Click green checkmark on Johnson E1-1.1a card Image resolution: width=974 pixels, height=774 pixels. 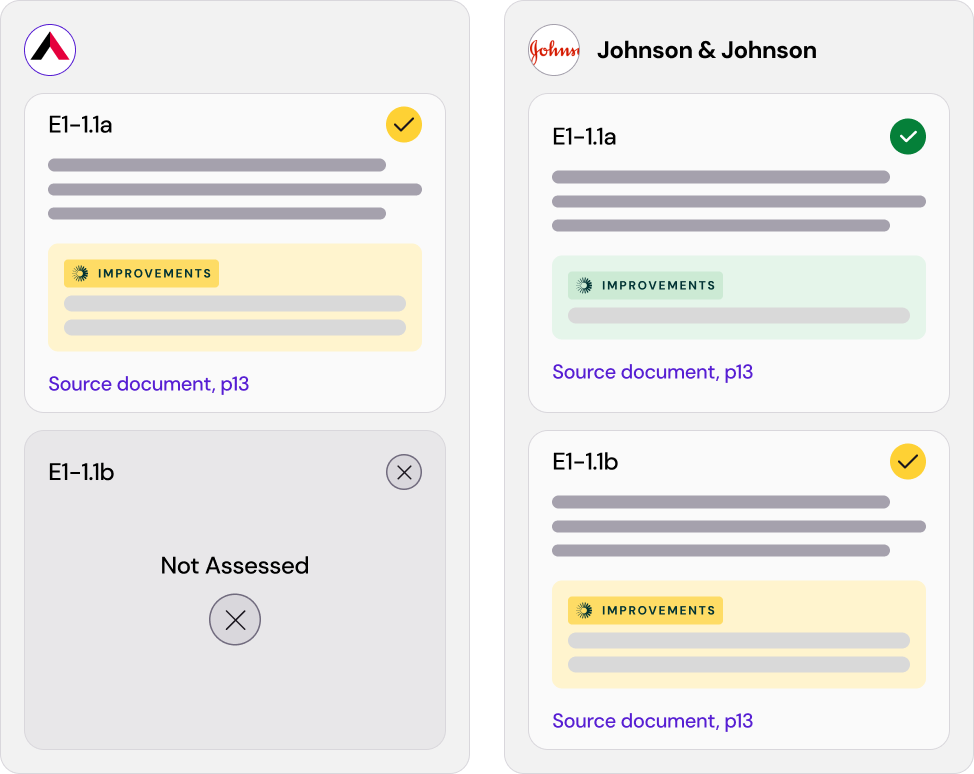pos(908,137)
